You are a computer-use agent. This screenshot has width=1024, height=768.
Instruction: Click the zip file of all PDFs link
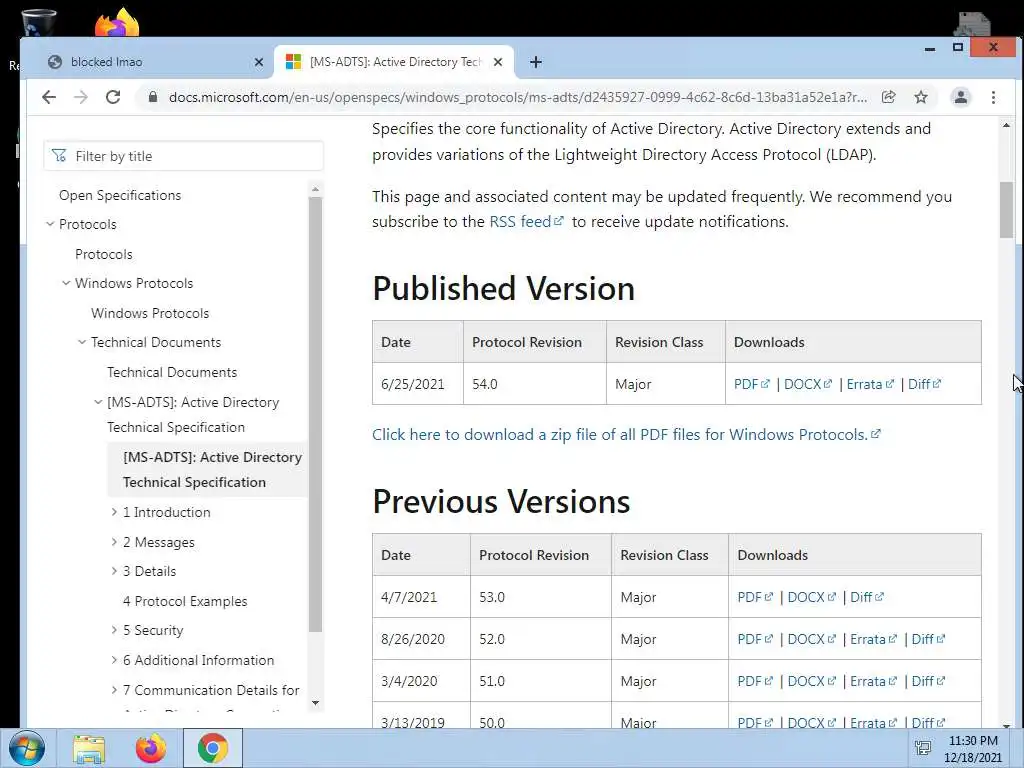626,434
